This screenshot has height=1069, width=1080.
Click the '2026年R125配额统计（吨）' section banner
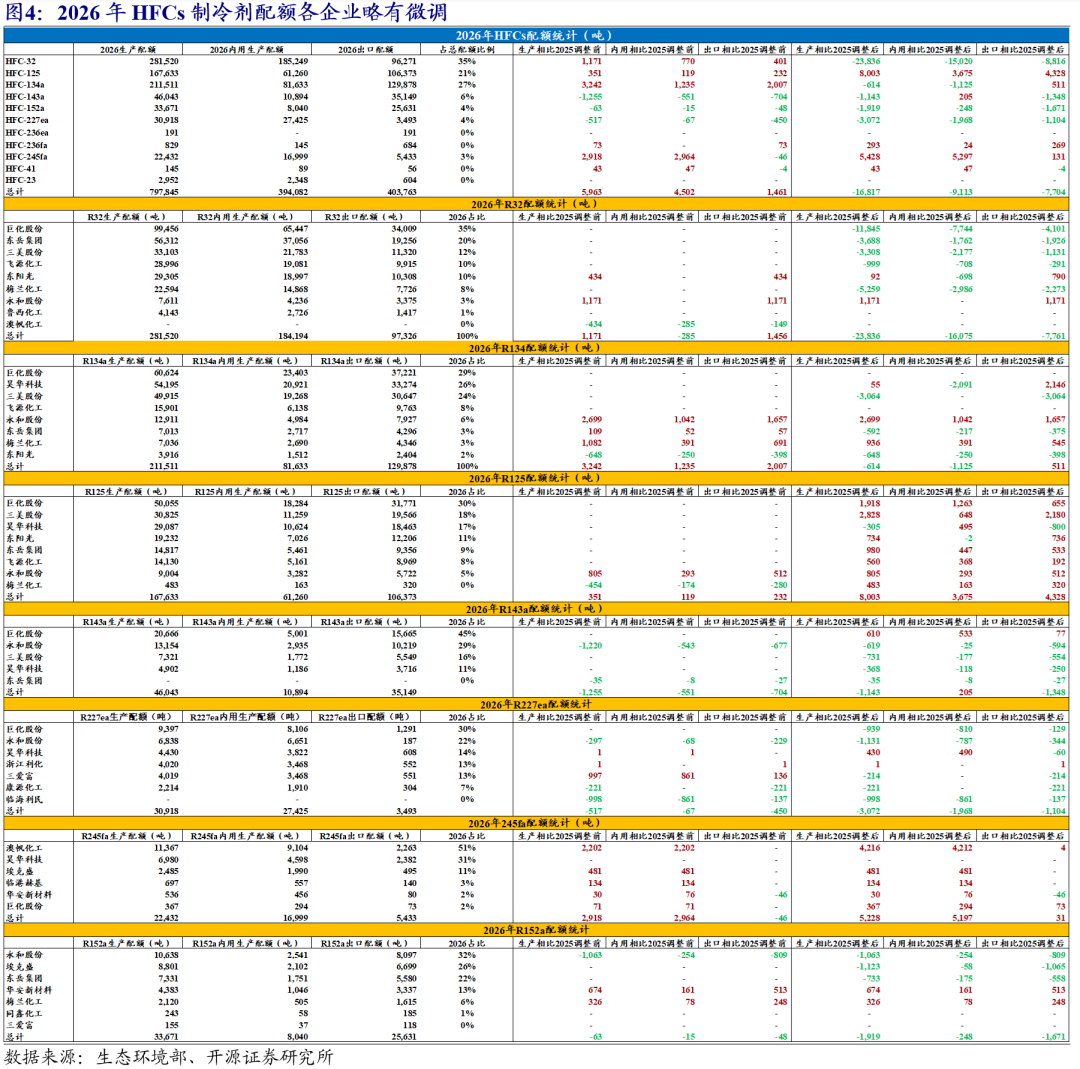540,478
